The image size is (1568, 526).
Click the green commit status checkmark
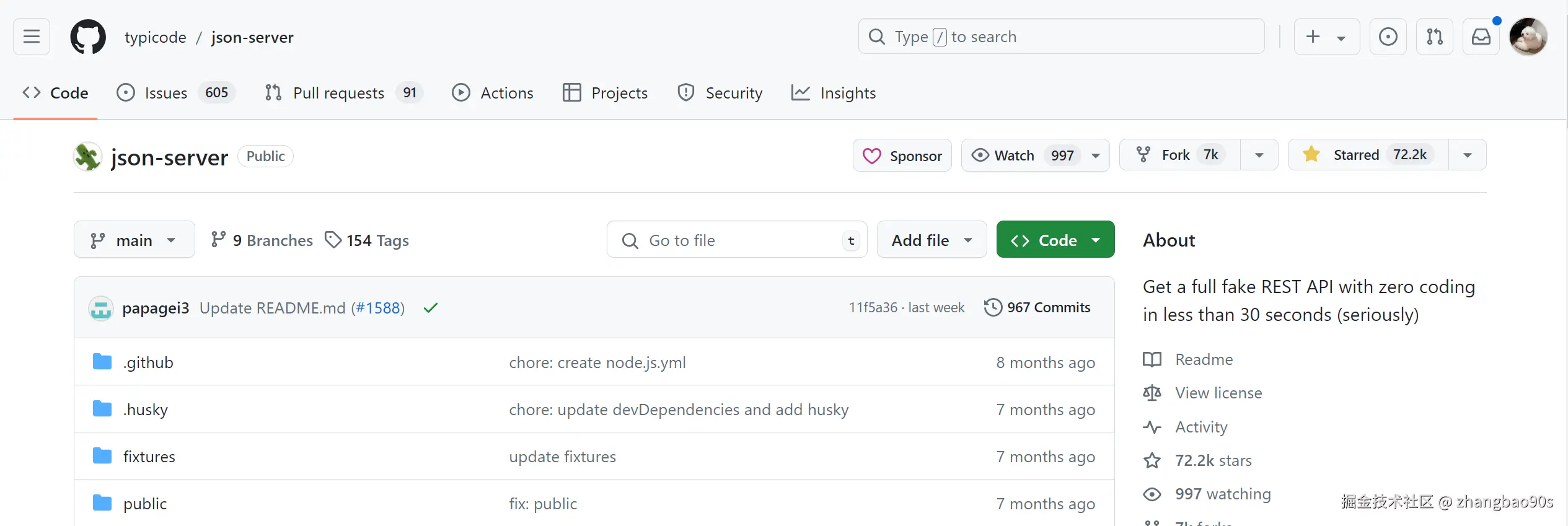click(431, 308)
